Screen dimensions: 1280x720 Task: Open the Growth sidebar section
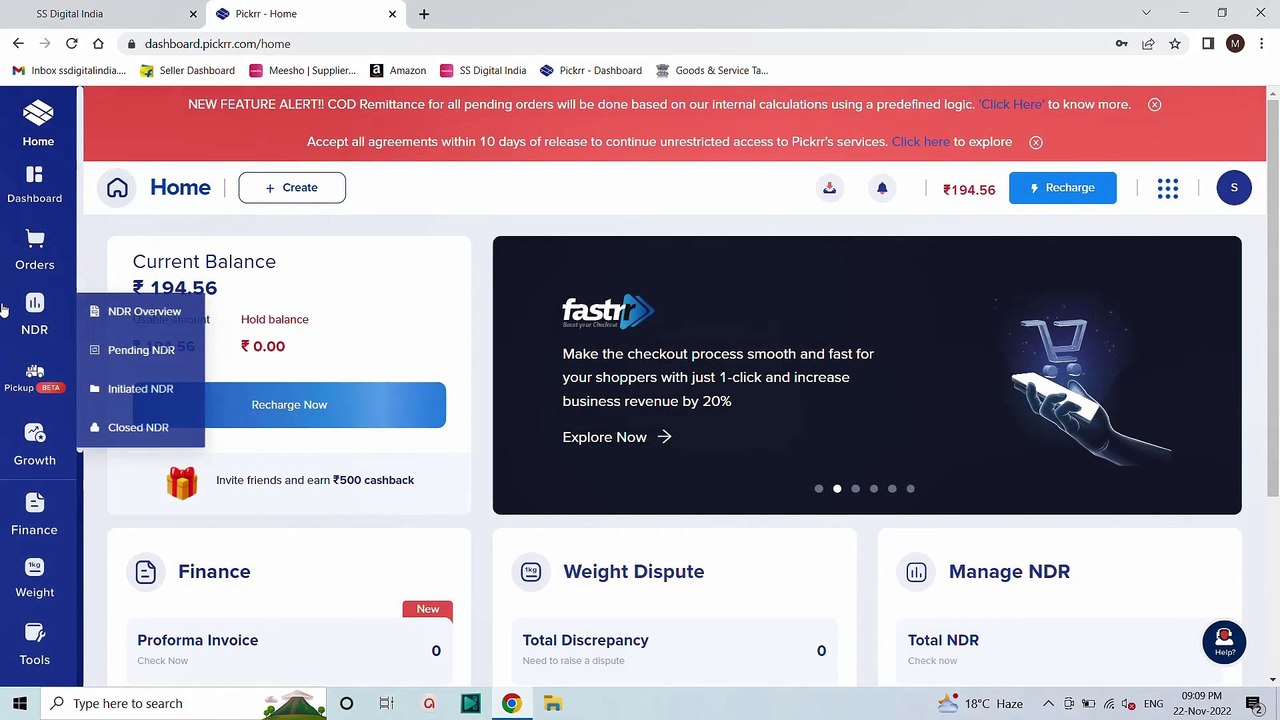[x=35, y=445]
